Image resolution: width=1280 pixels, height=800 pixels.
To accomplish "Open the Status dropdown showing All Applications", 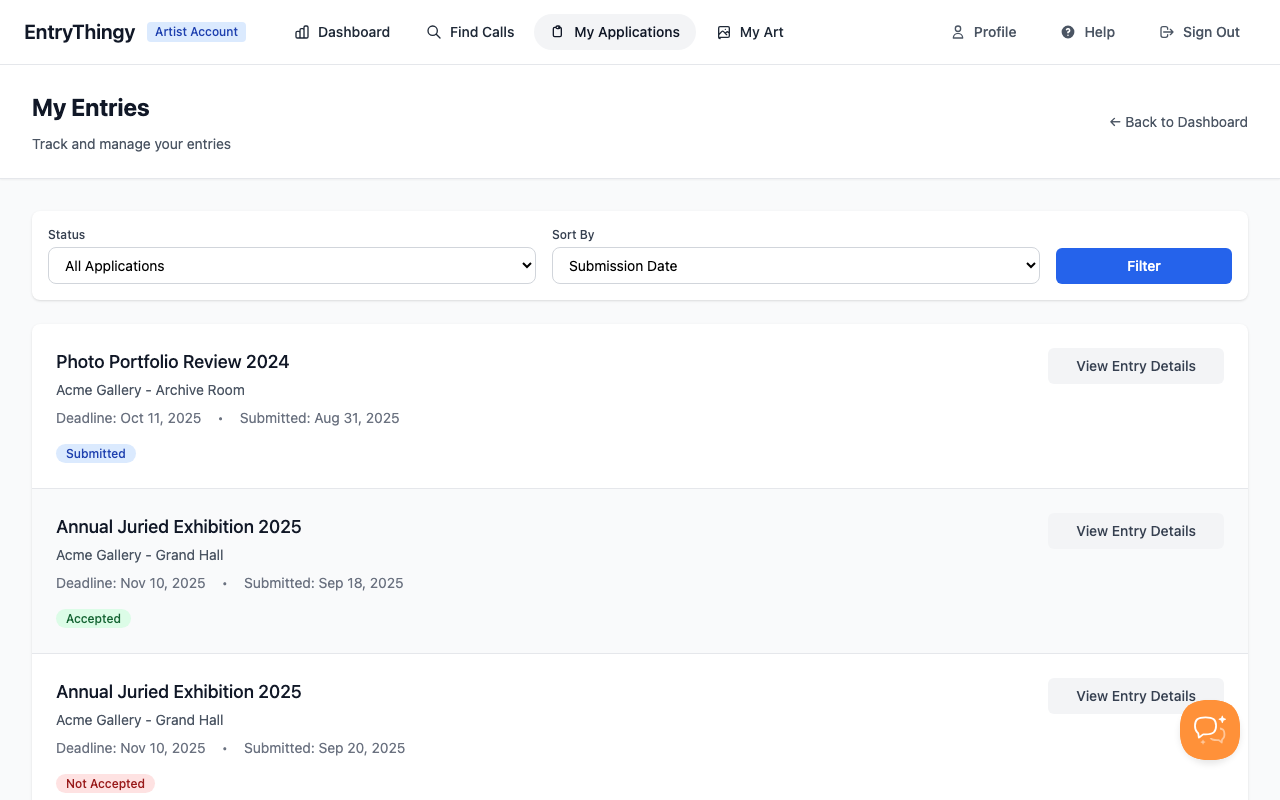I will [x=292, y=265].
